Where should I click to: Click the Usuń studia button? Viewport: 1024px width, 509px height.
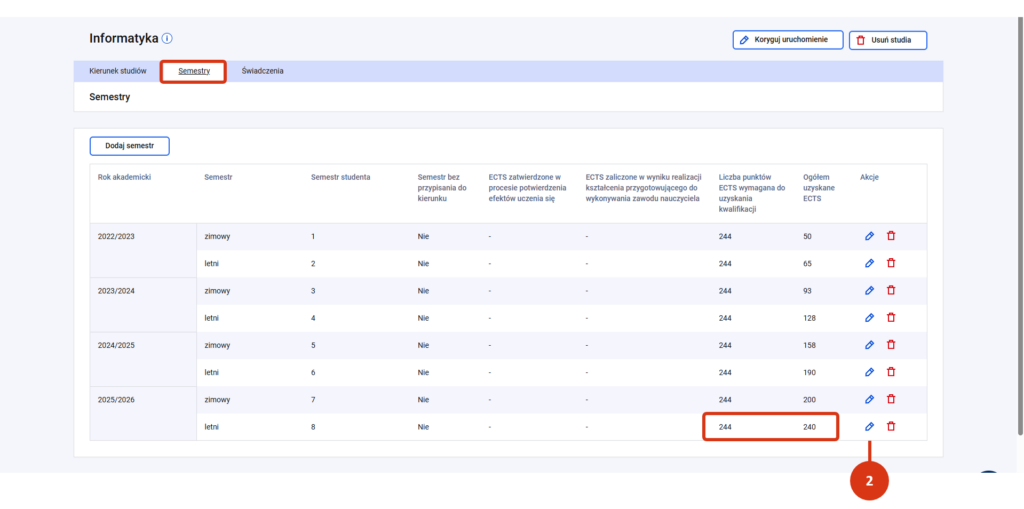coord(888,40)
